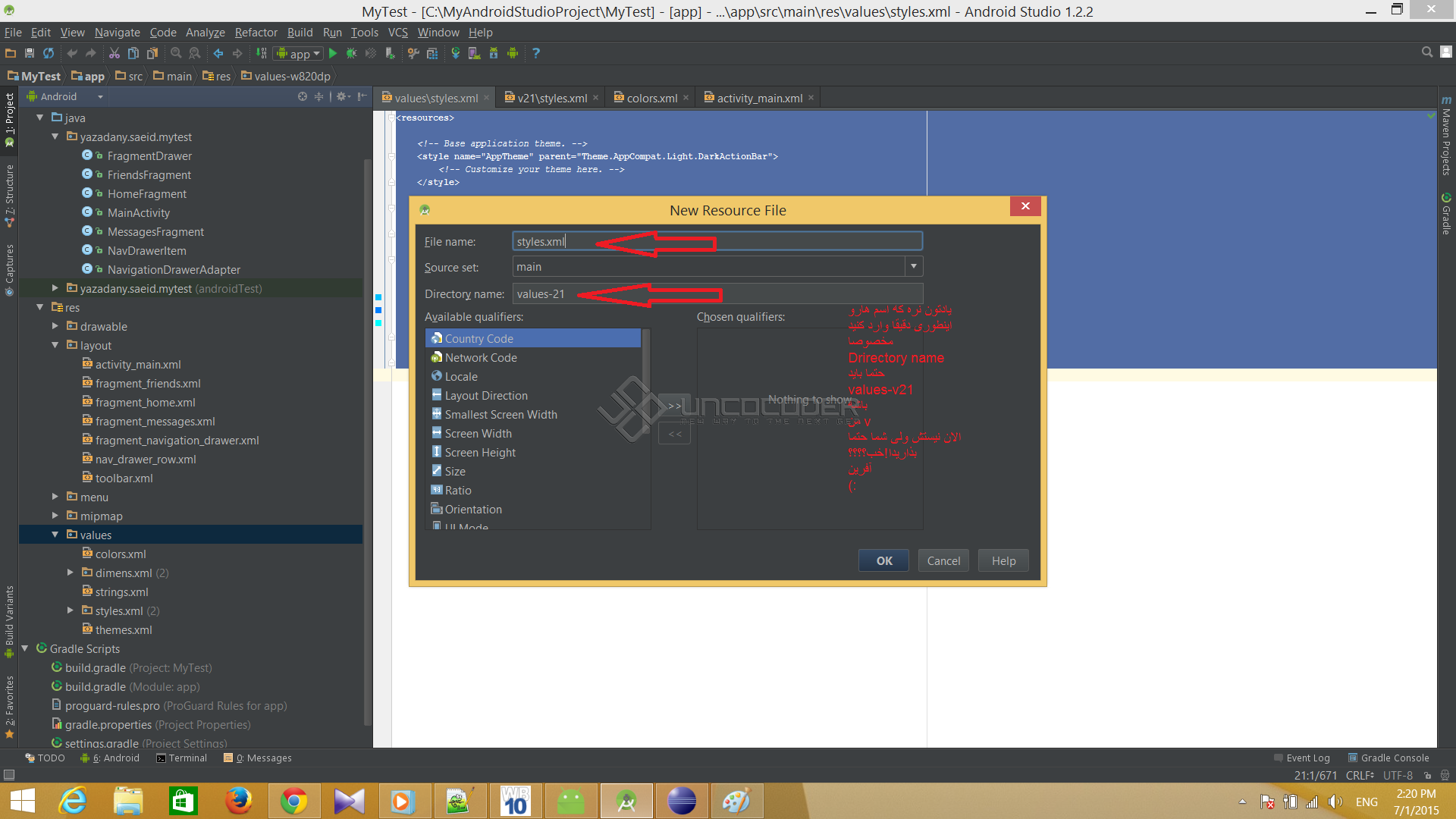Open the VCS menu

pyautogui.click(x=397, y=32)
